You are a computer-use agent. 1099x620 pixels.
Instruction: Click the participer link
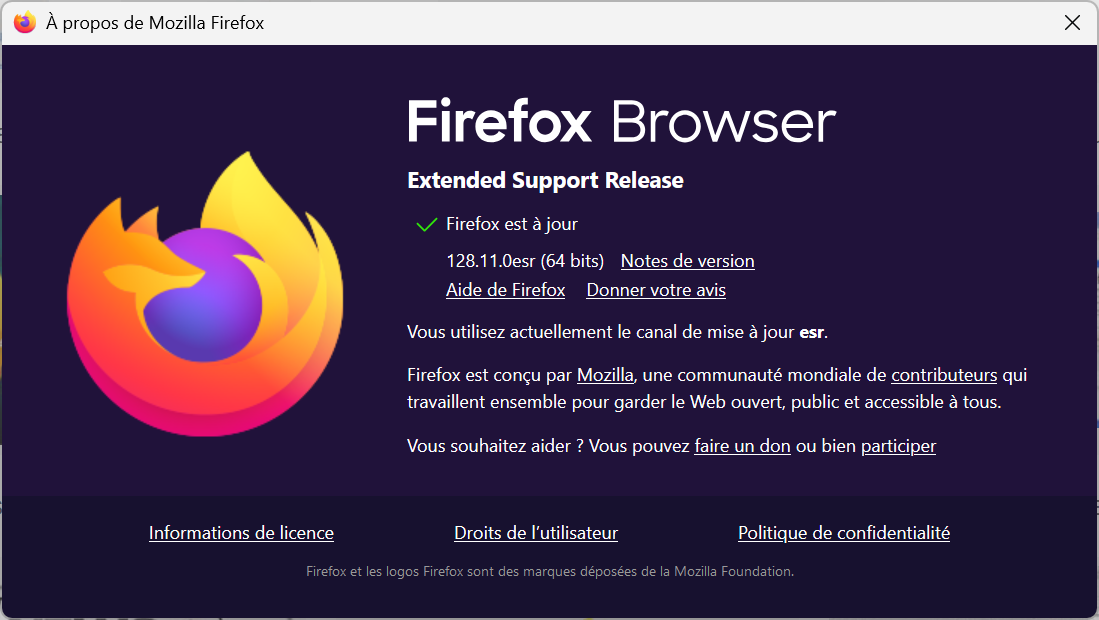[898, 446]
